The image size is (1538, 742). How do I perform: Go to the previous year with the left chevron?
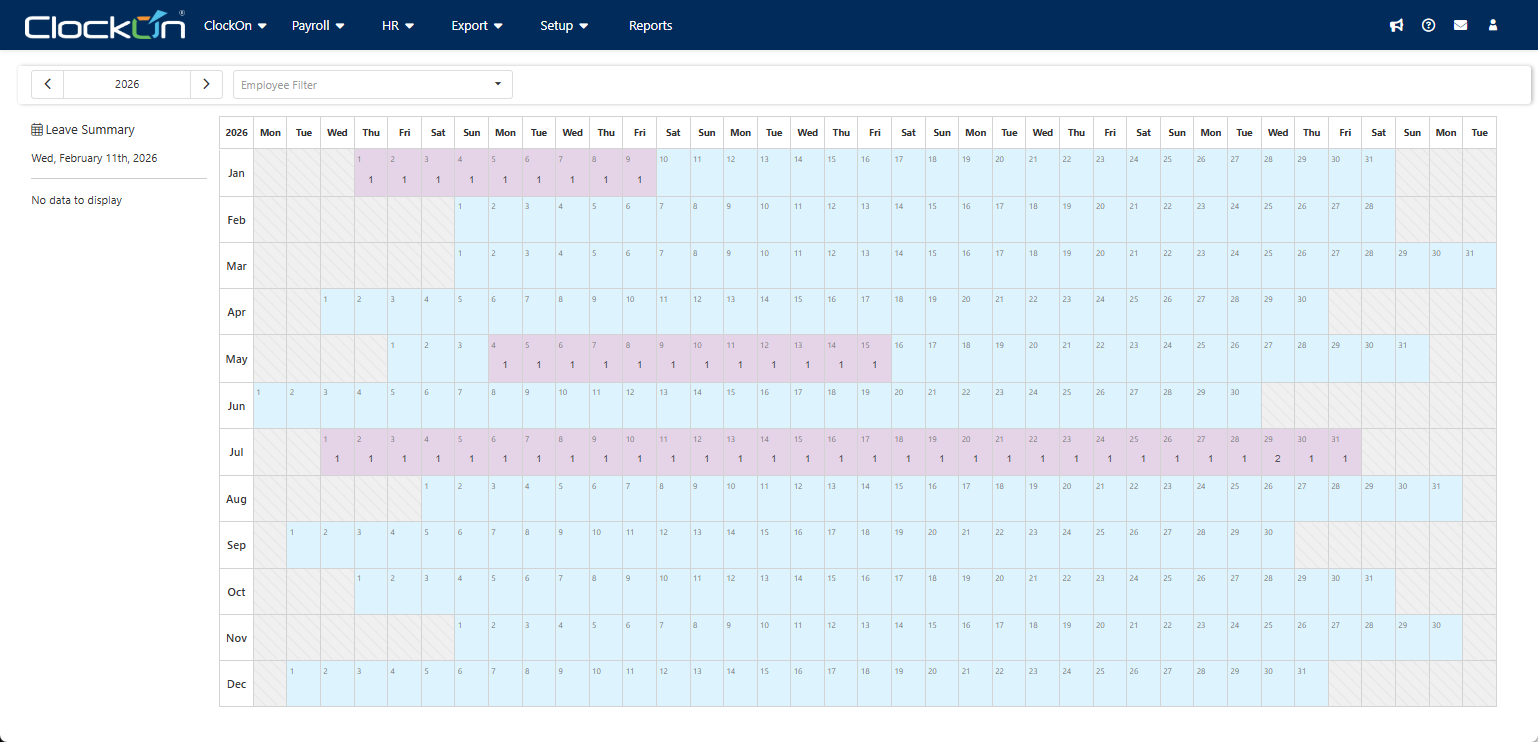48,84
